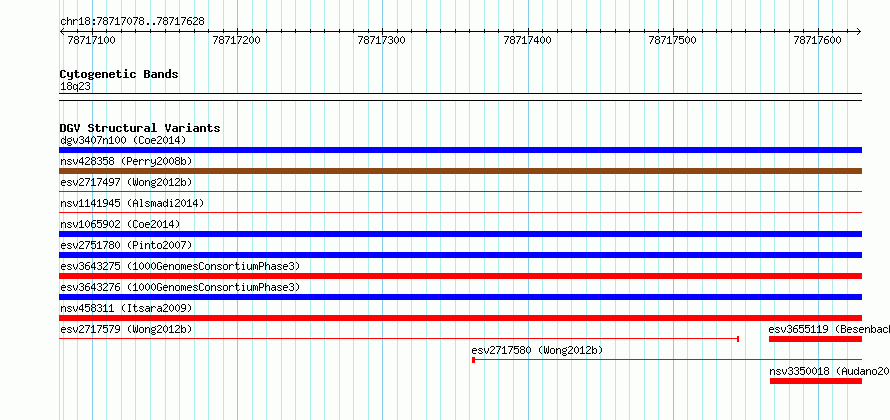The image size is (890, 420).
Task: Click ruler position 78717100
Action: click(91, 40)
